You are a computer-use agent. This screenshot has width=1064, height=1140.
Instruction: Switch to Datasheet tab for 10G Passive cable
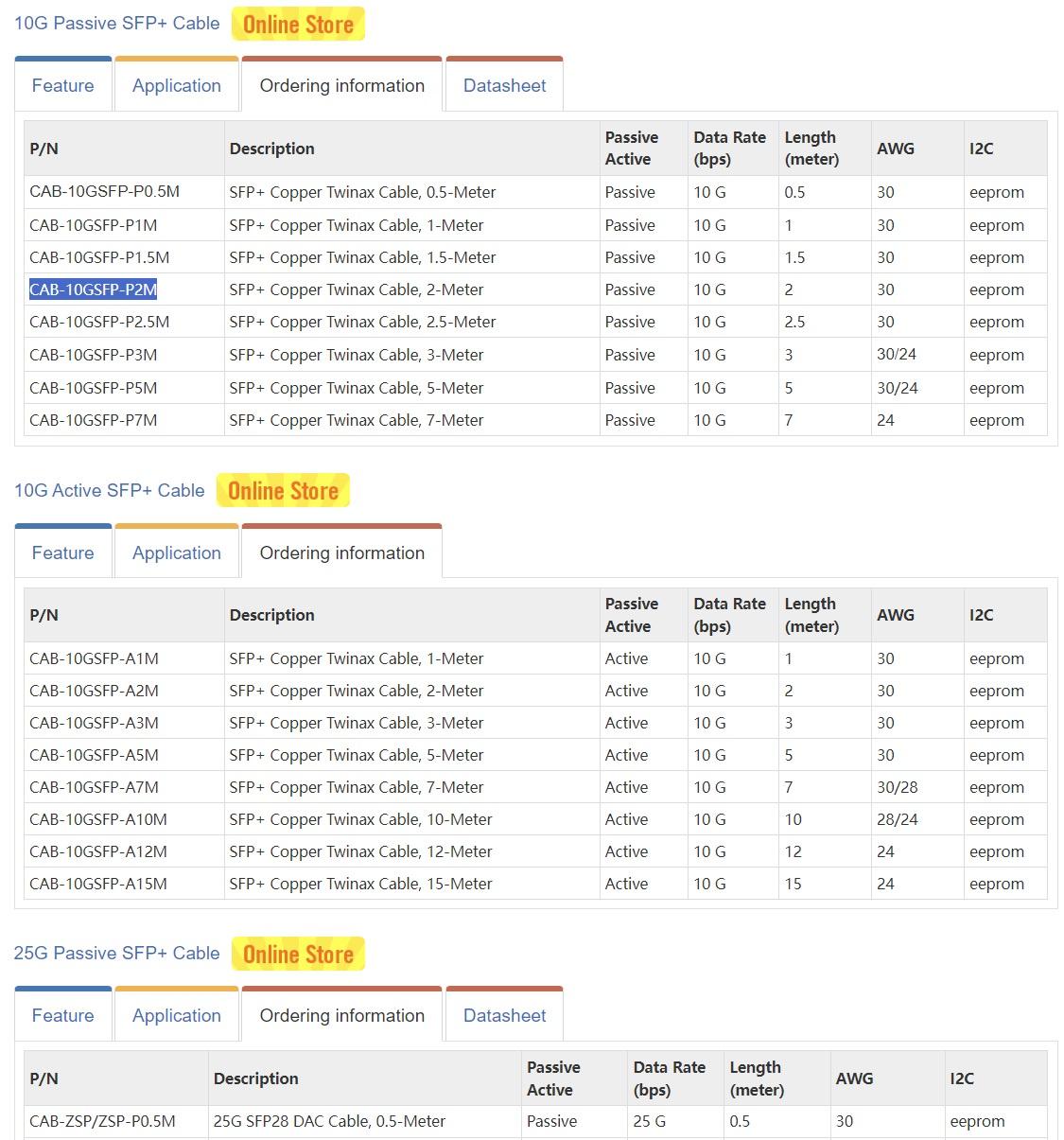click(x=504, y=86)
